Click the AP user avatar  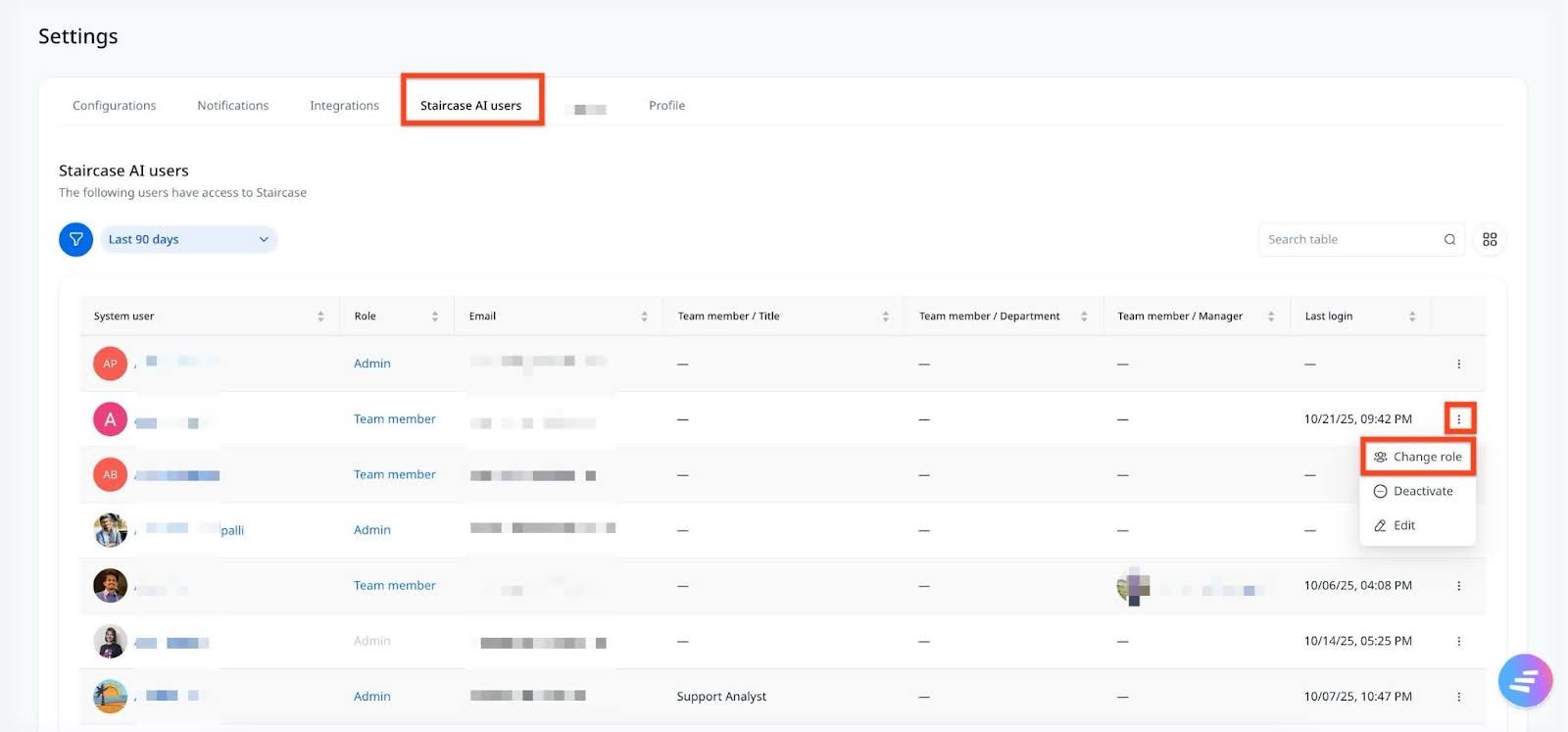110,364
